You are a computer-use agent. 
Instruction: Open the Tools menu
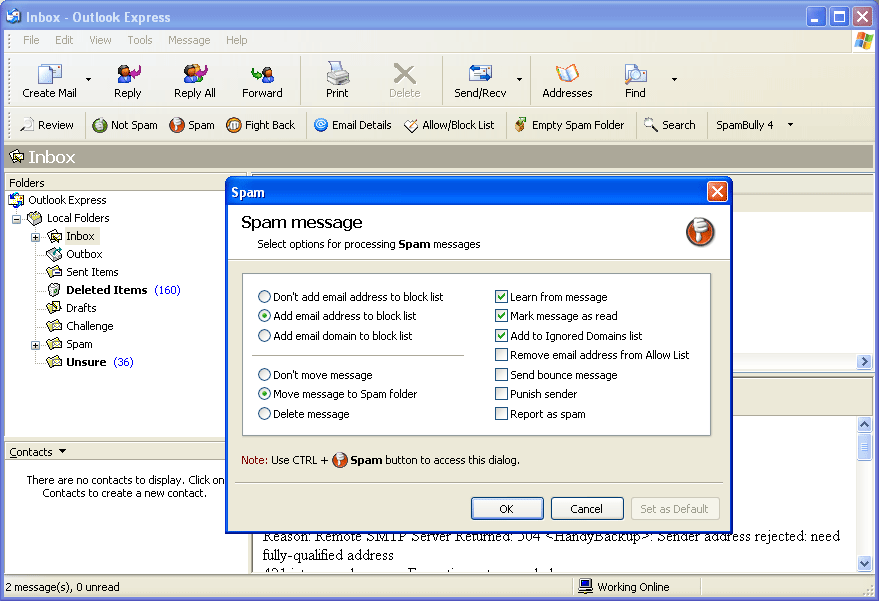[x=140, y=40]
